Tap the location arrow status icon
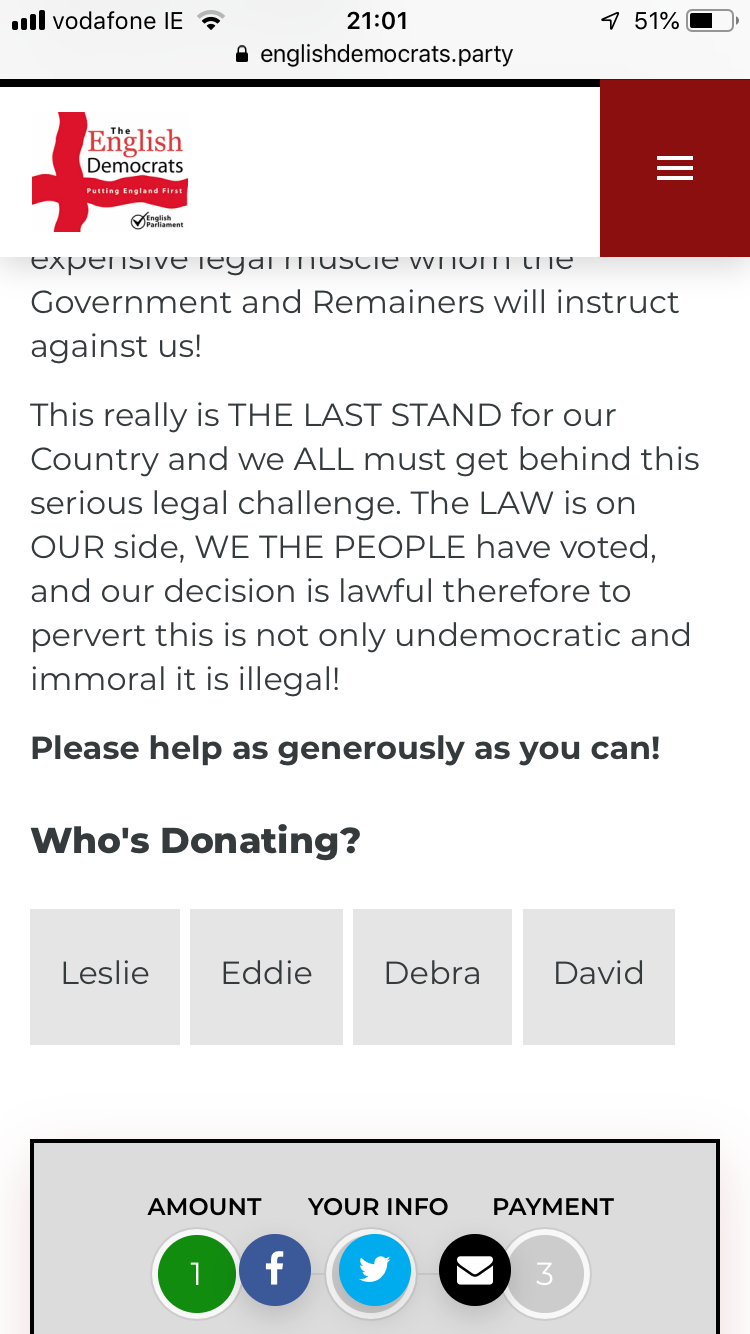This screenshot has height=1334, width=750. point(610,21)
